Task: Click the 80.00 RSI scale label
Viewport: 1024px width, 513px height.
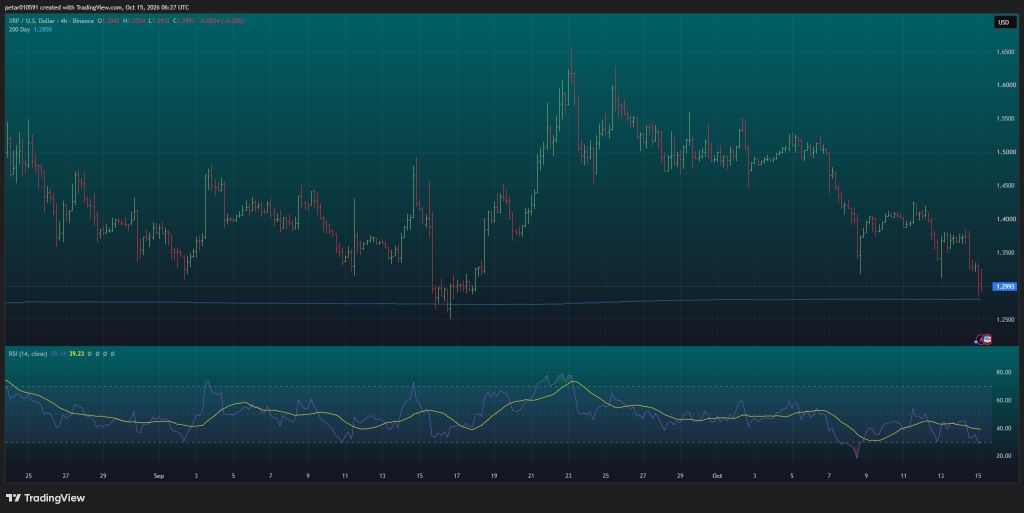Action: [x=1004, y=373]
